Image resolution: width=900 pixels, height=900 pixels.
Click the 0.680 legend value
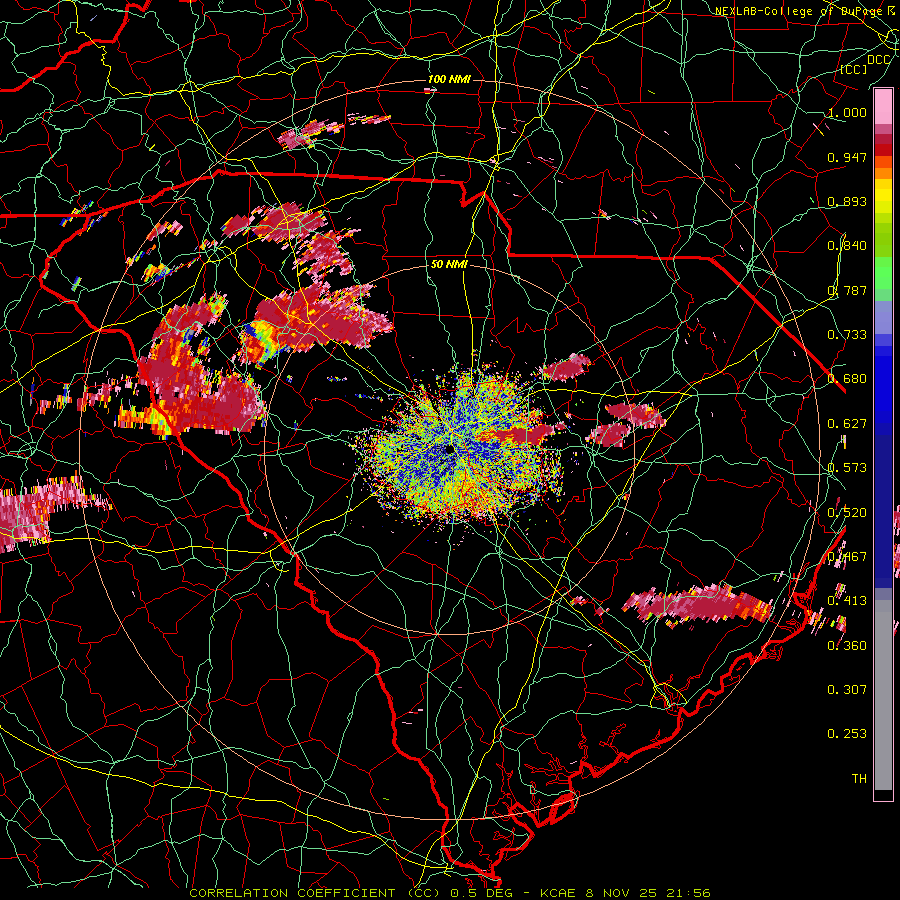(x=847, y=379)
